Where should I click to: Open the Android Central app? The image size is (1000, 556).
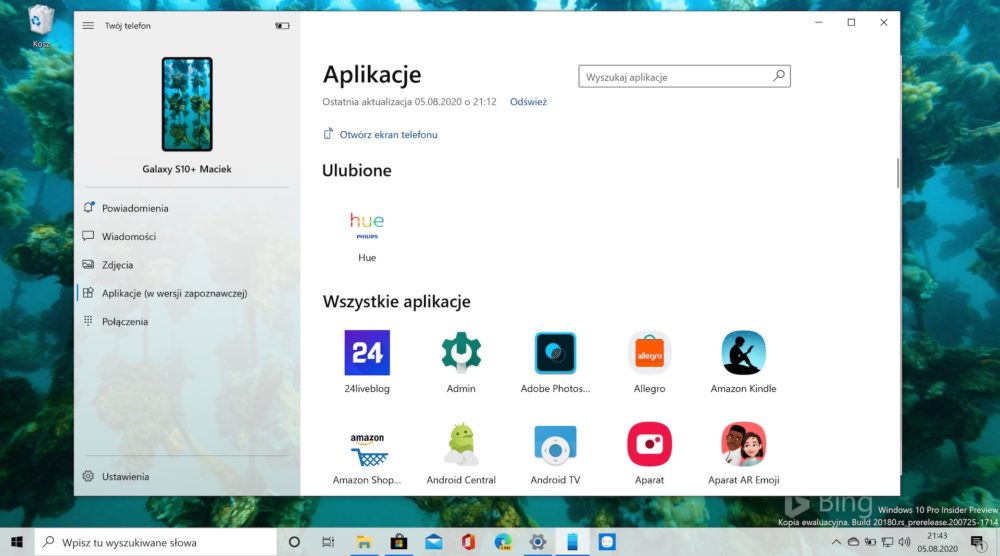461,453
